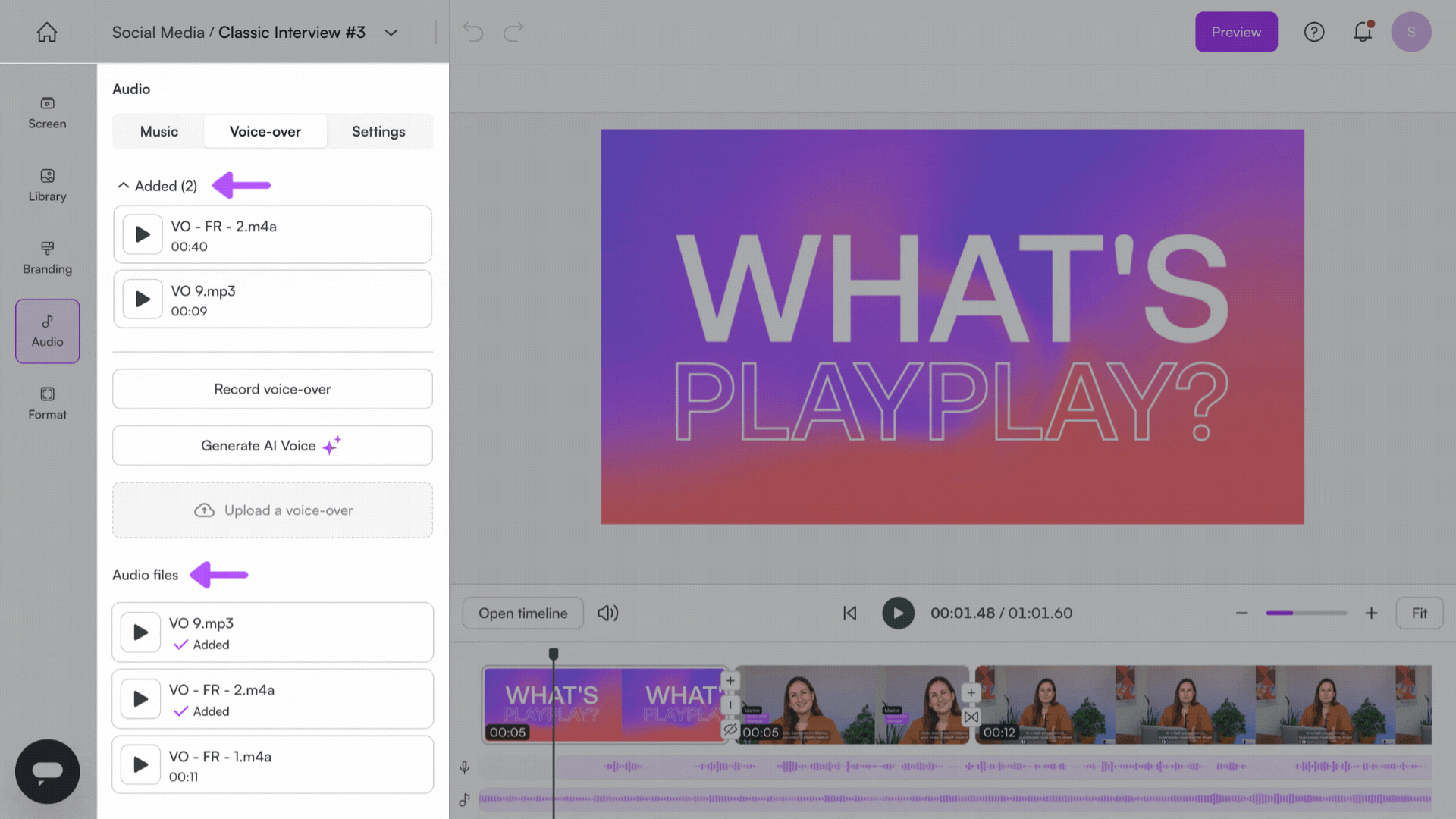Adjust the timeline zoom slider
The height and width of the screenshot is (819, 1456).
click(x=1306, y=613)
